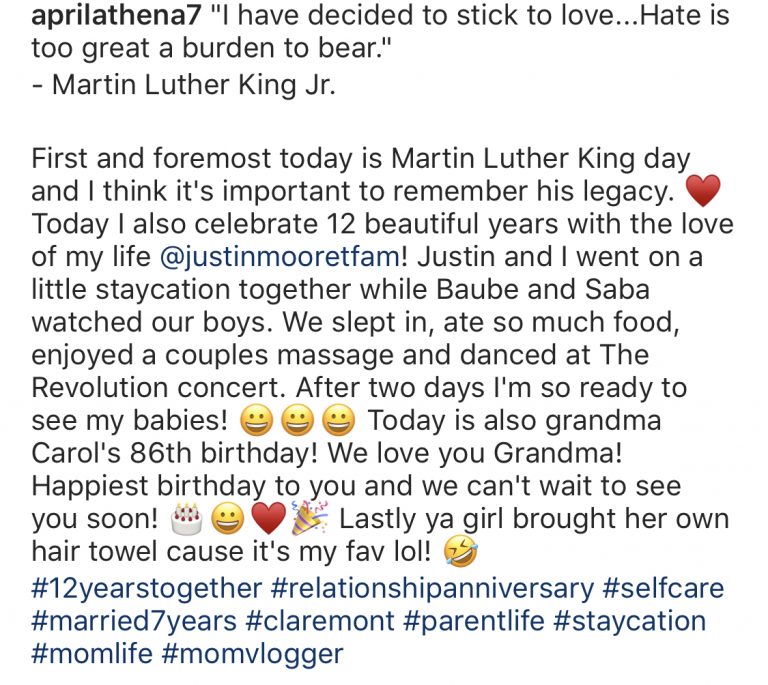Image resolution: width=768 pixels, height=685 pixels.
Task: Open the #relationshipanniversary hashtag
Action: click(x=432, y=589)
